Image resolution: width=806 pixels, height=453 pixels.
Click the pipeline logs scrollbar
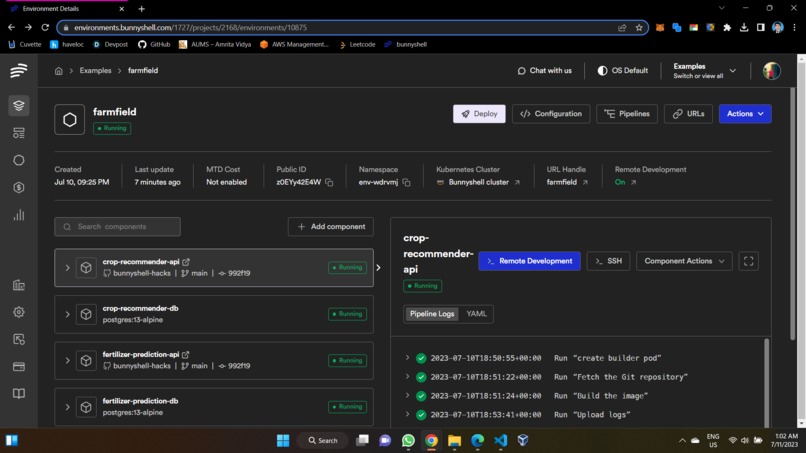tap(766, 381)
